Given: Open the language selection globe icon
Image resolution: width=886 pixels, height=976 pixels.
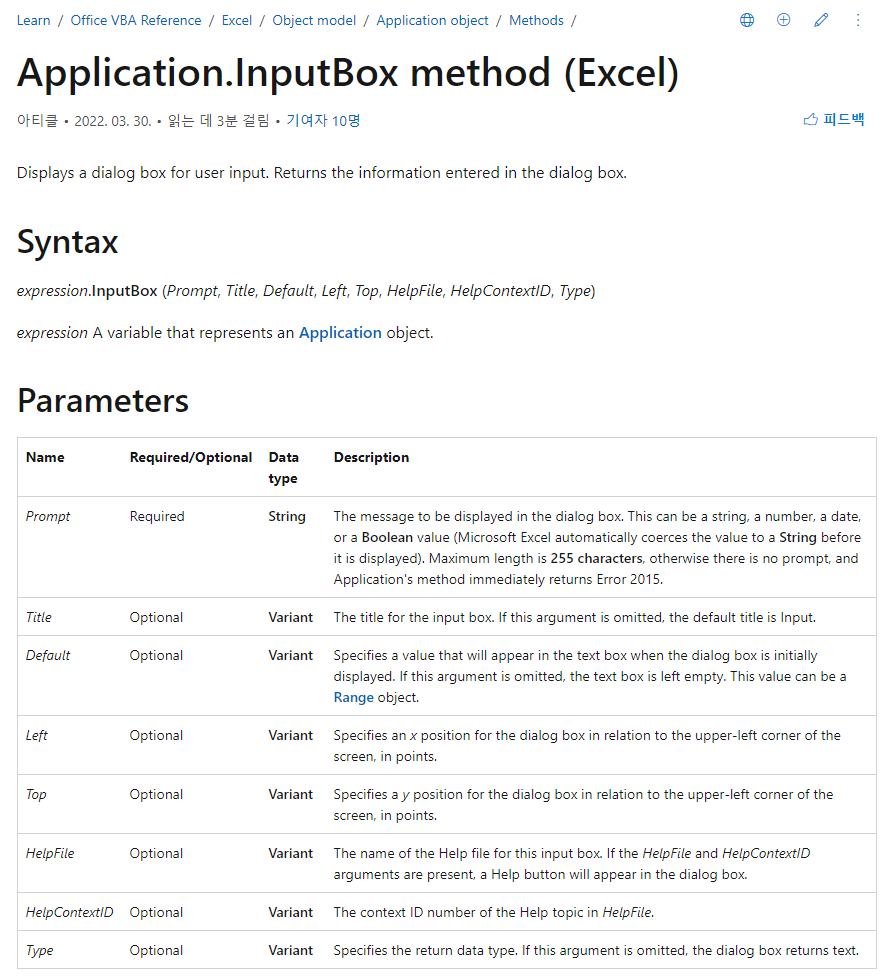Looking at the screenshot, I should point(746,20).
